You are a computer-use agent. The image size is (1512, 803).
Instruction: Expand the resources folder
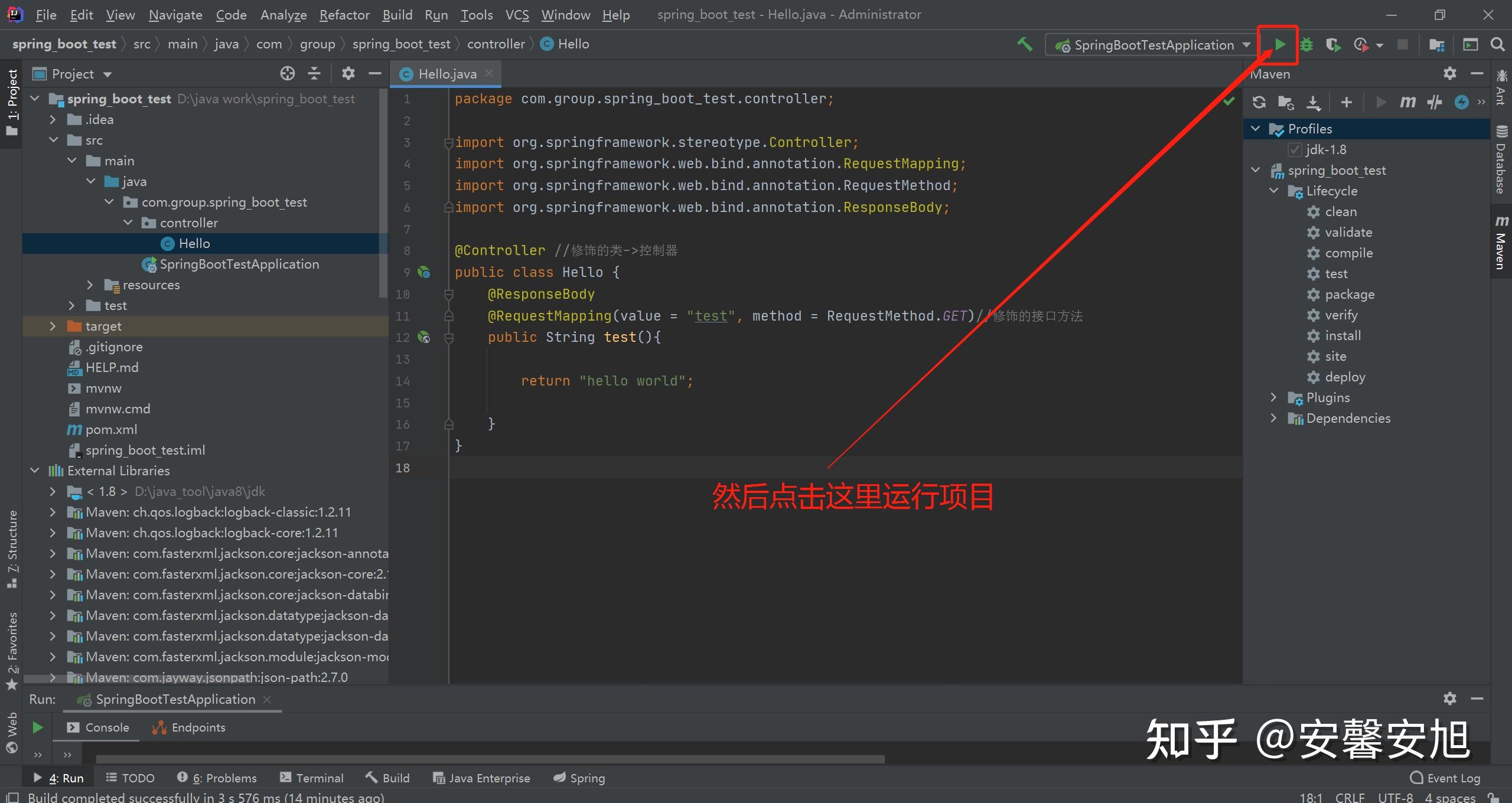click(x=90, y=285)
